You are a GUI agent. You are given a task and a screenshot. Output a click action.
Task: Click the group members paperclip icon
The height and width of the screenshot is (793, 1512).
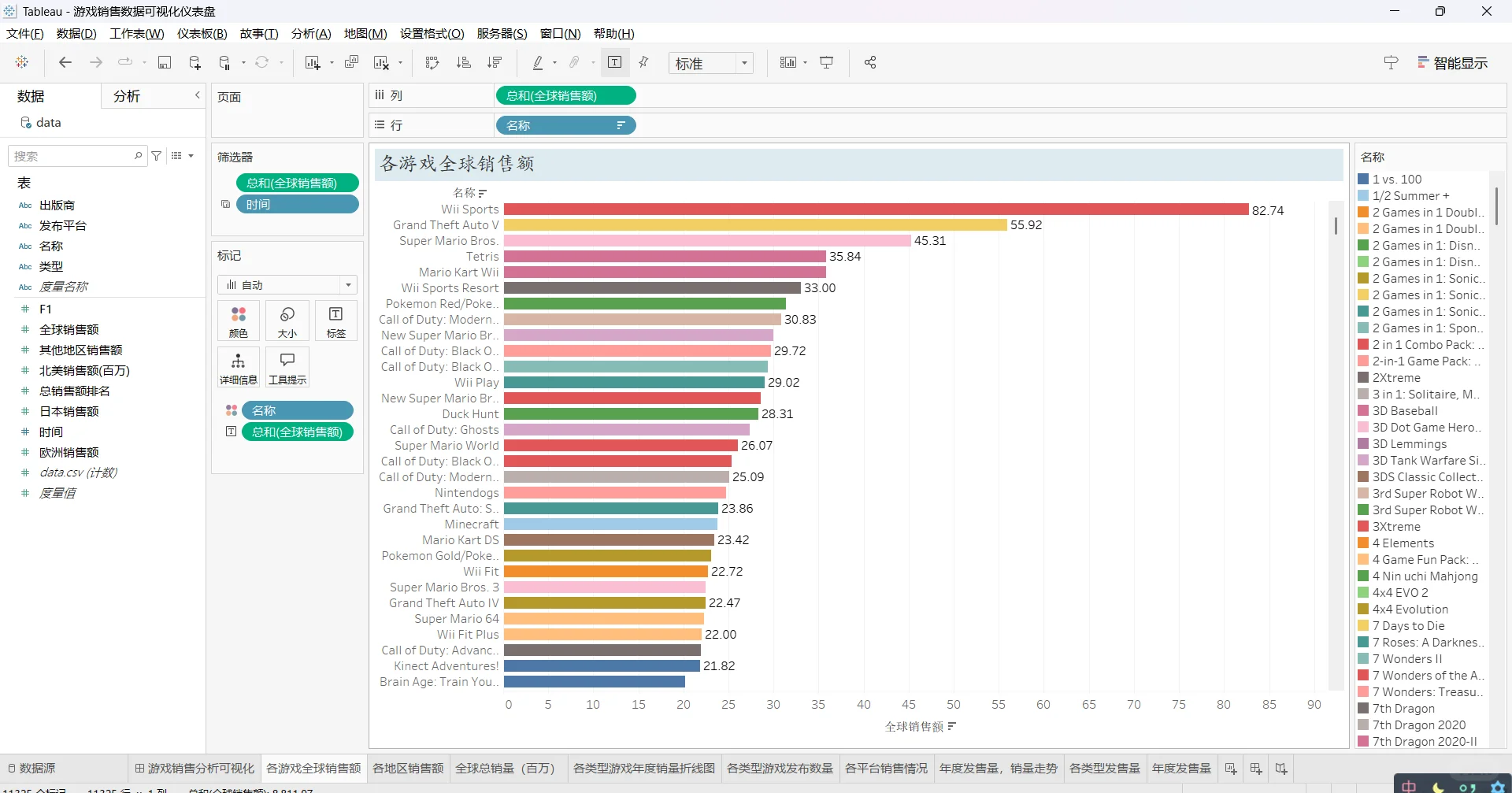[575, 62]
